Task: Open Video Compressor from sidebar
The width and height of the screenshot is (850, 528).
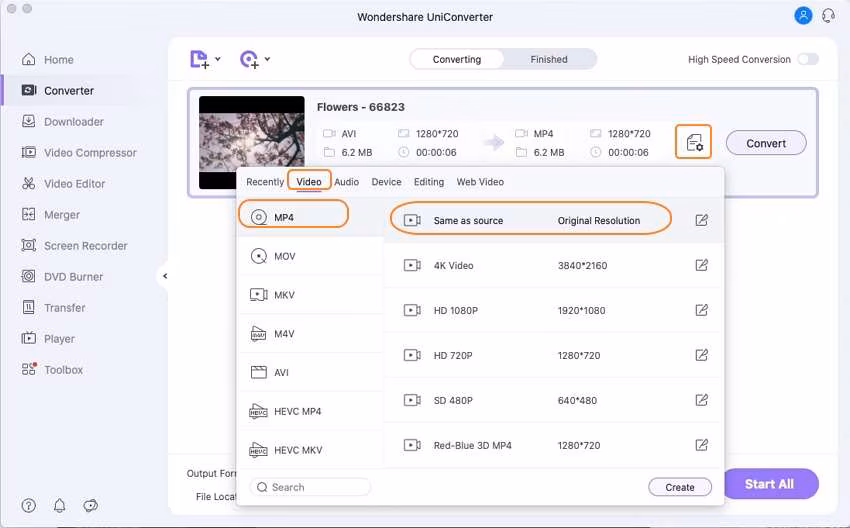Action: tap(79, 153)
